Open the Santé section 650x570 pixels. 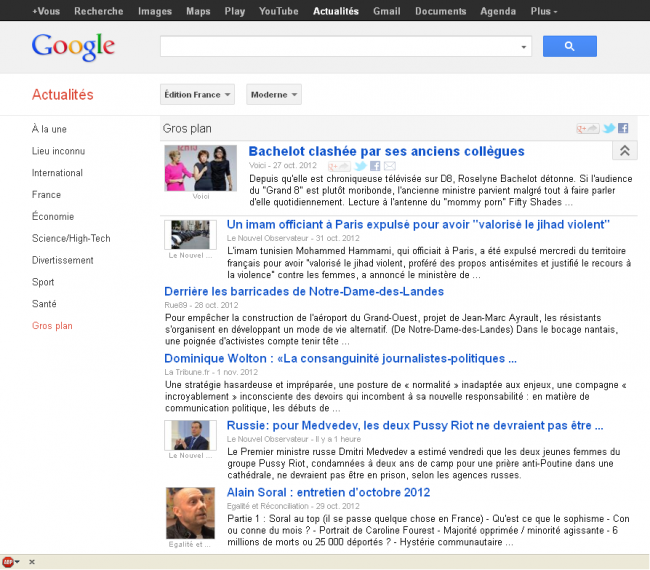click(44, 304)
